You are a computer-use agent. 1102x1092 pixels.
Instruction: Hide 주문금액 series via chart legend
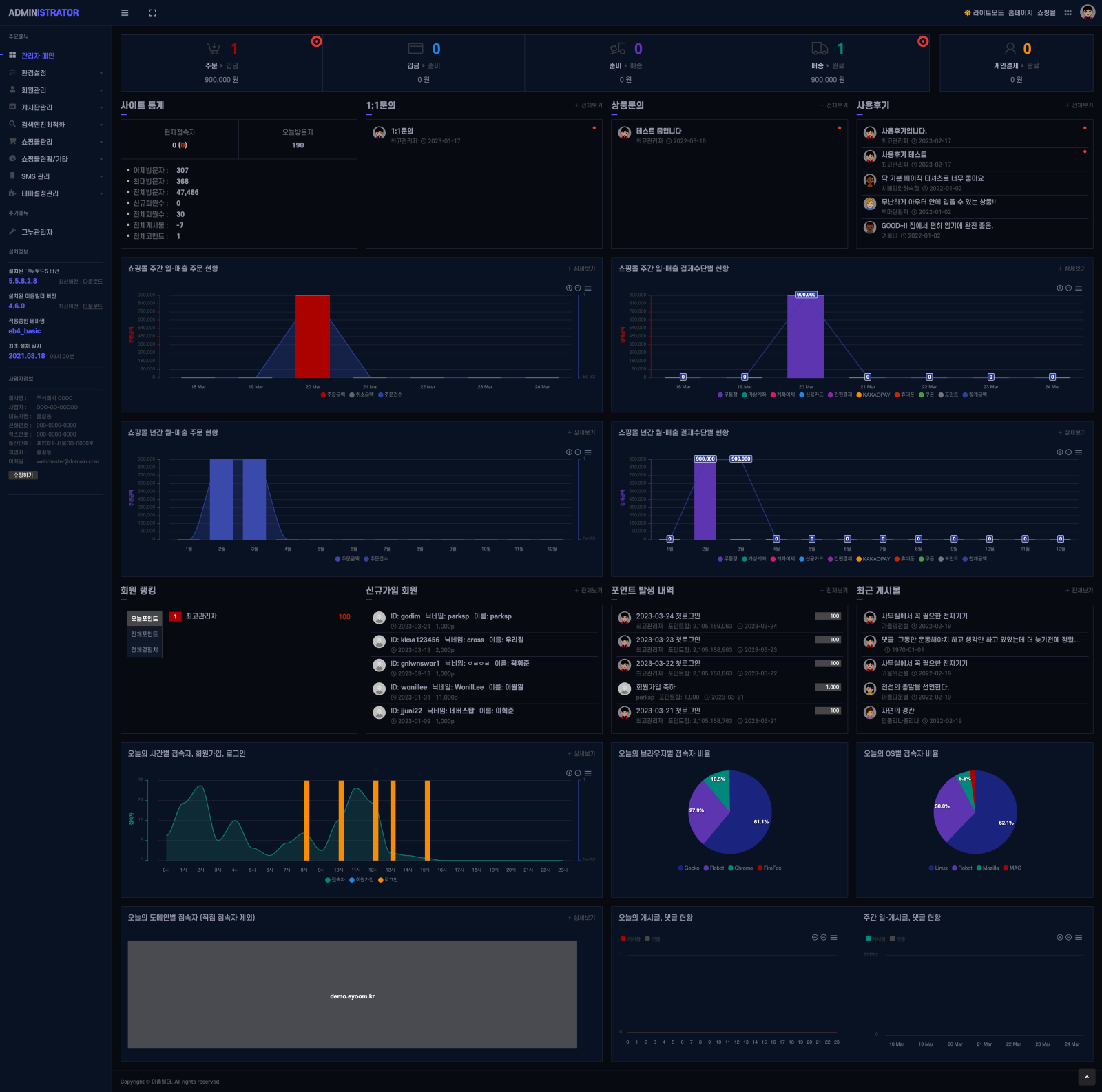point(334,395)
